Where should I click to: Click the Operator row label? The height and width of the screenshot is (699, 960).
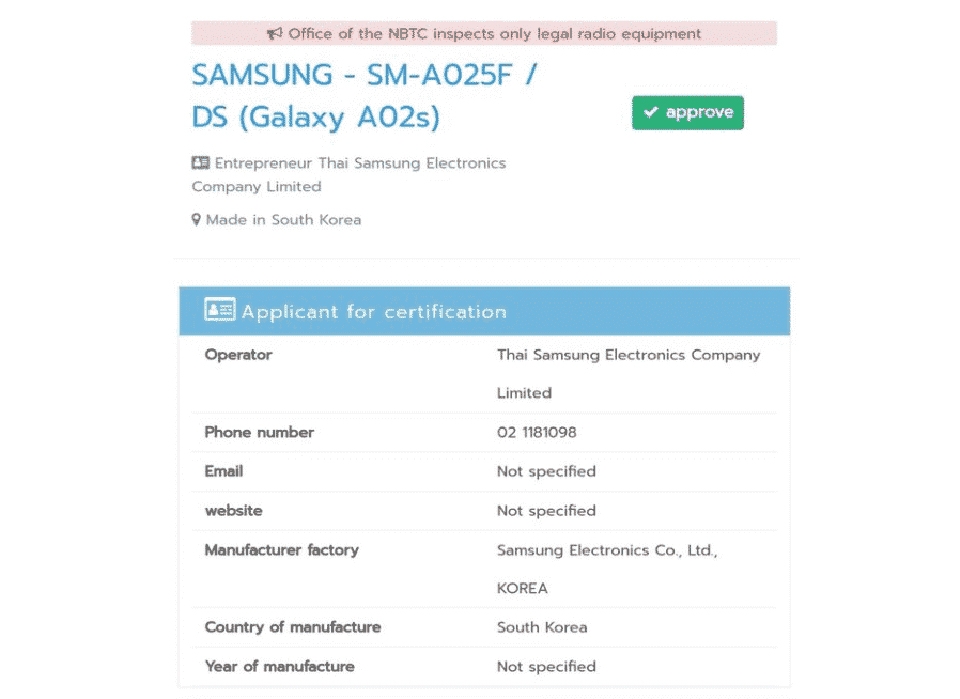point(238,355)
